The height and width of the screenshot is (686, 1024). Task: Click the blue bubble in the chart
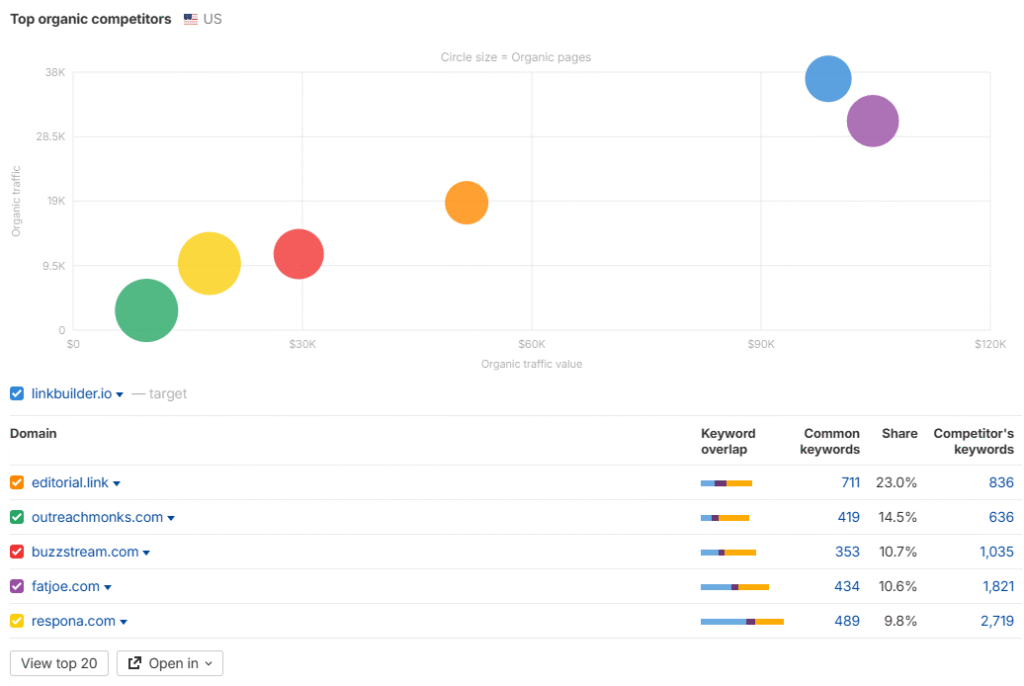(x=828, y=78)
